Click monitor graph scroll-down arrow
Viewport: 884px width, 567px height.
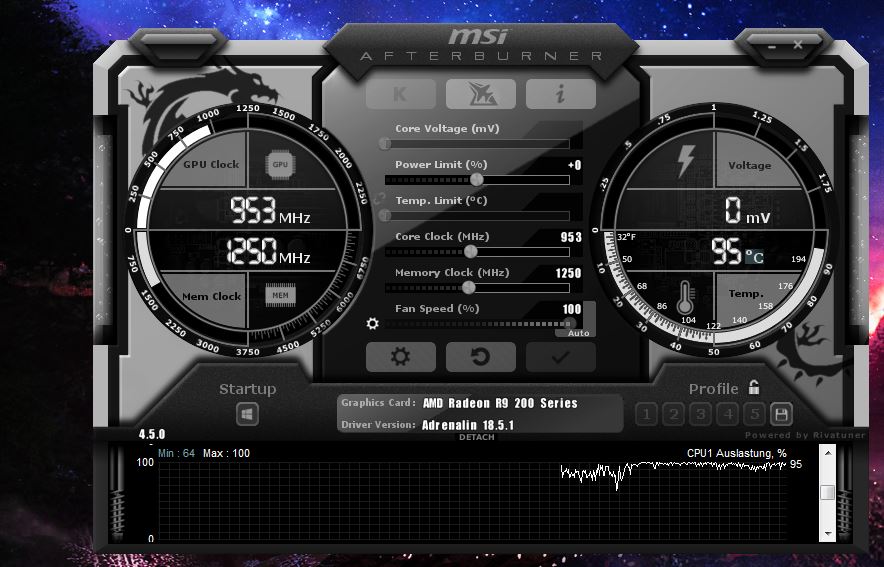(828, 533)
